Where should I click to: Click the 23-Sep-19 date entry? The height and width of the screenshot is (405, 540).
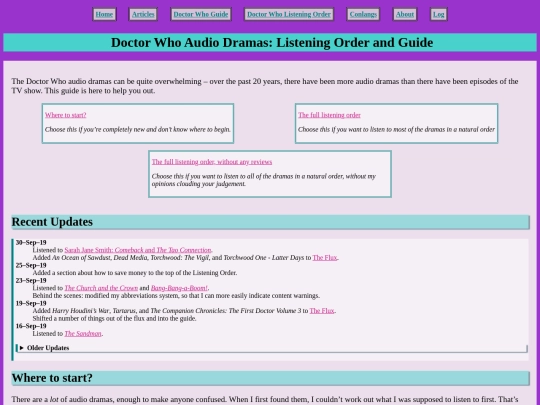point(31,280)
